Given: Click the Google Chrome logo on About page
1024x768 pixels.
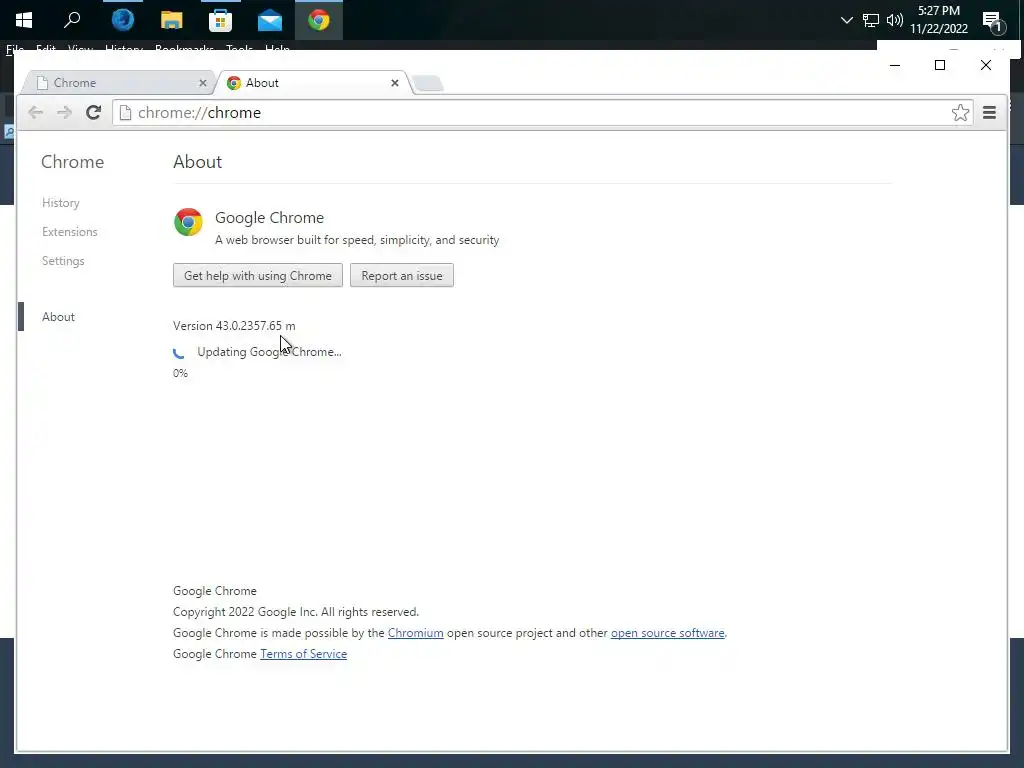Looking at the screenshot, I should 188,222.
